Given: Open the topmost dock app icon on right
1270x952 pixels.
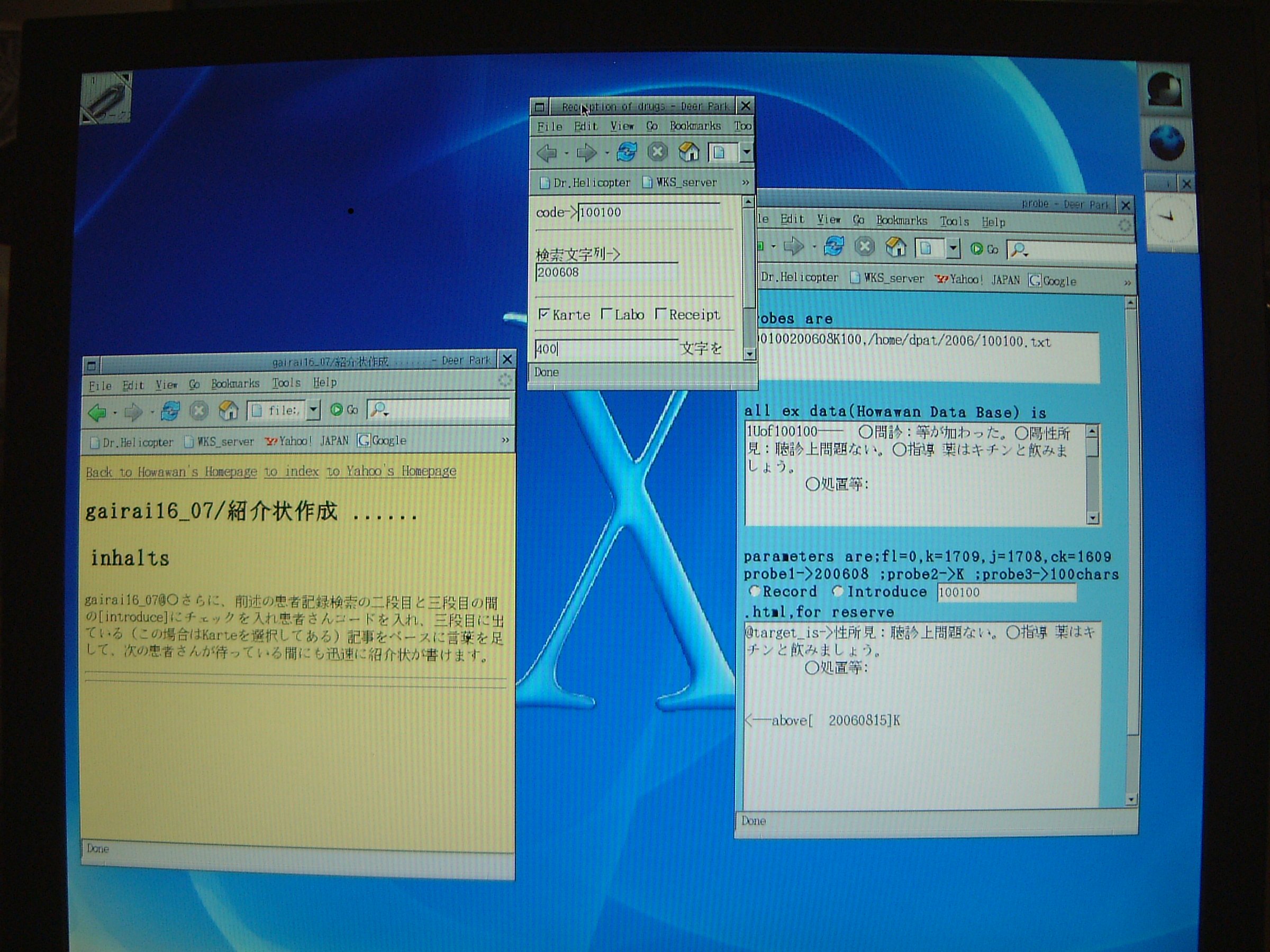Looking at the screenshot, I should coord(1165,90).
